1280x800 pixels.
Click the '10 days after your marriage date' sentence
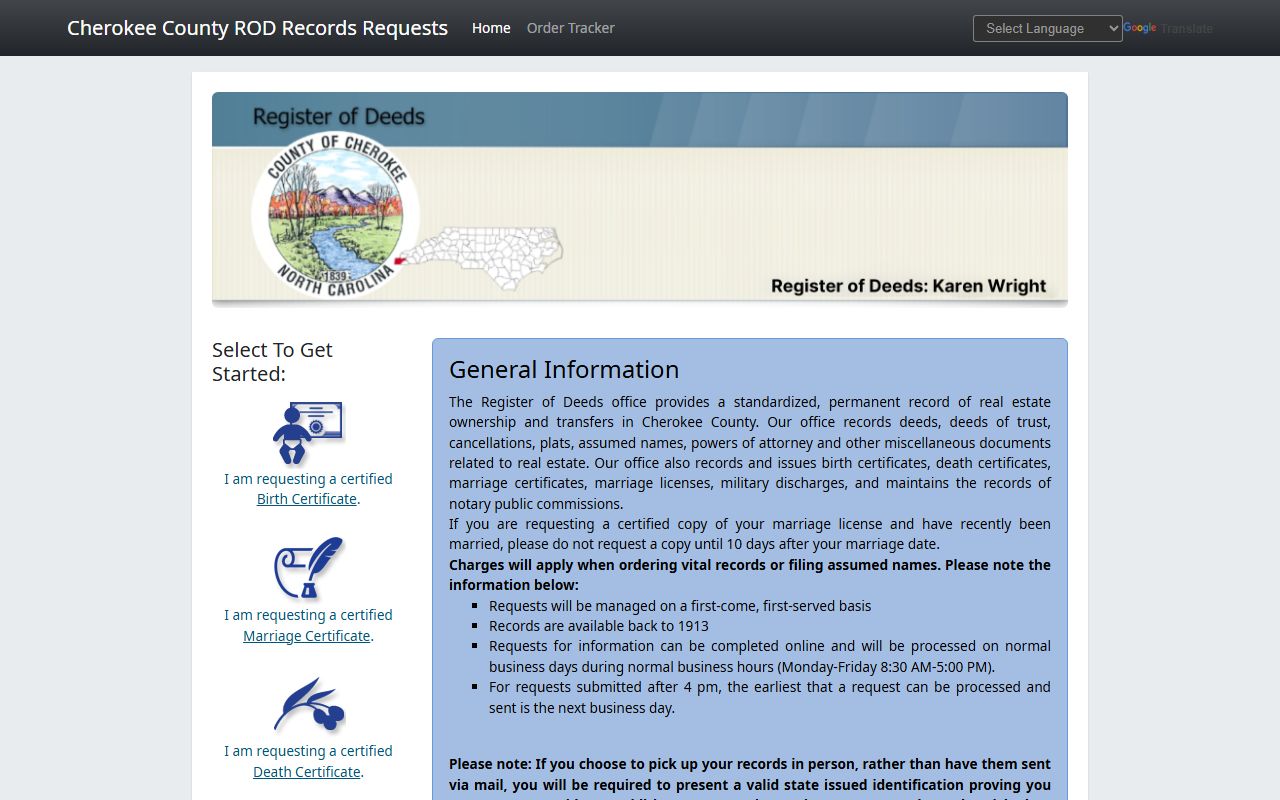(750, 534)
